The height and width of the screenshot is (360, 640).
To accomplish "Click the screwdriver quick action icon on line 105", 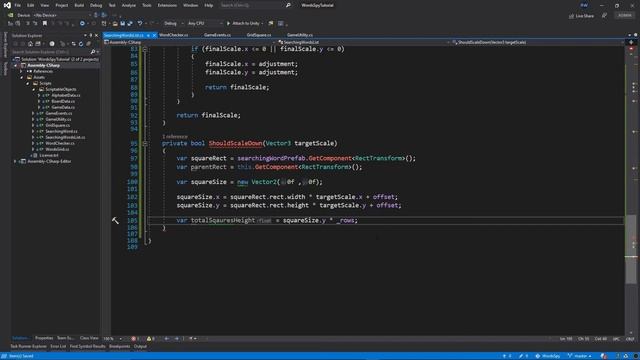I will 116,220.
